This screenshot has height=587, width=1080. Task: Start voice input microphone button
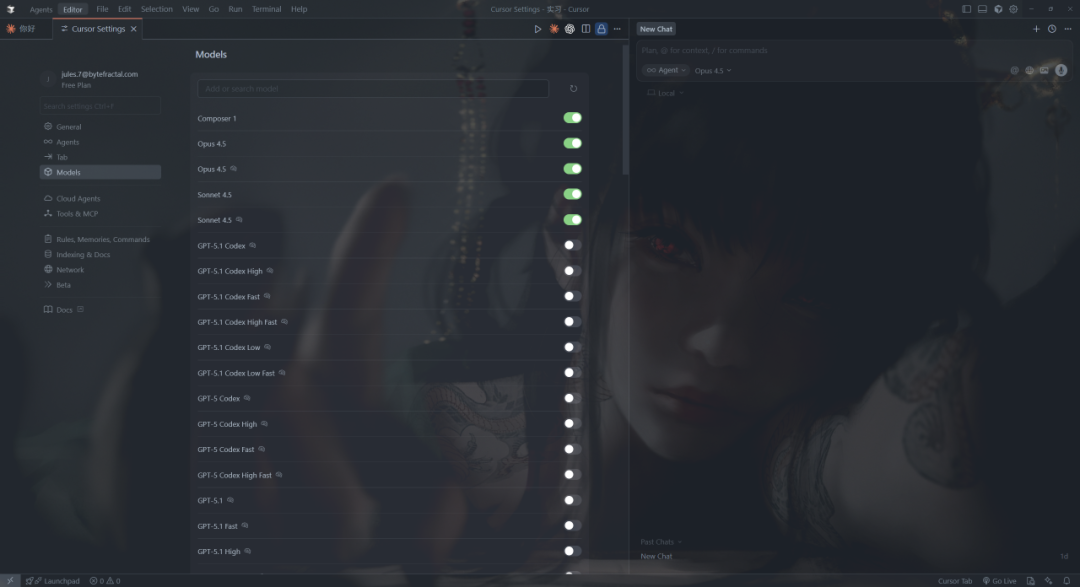[x=1061, y=70]
